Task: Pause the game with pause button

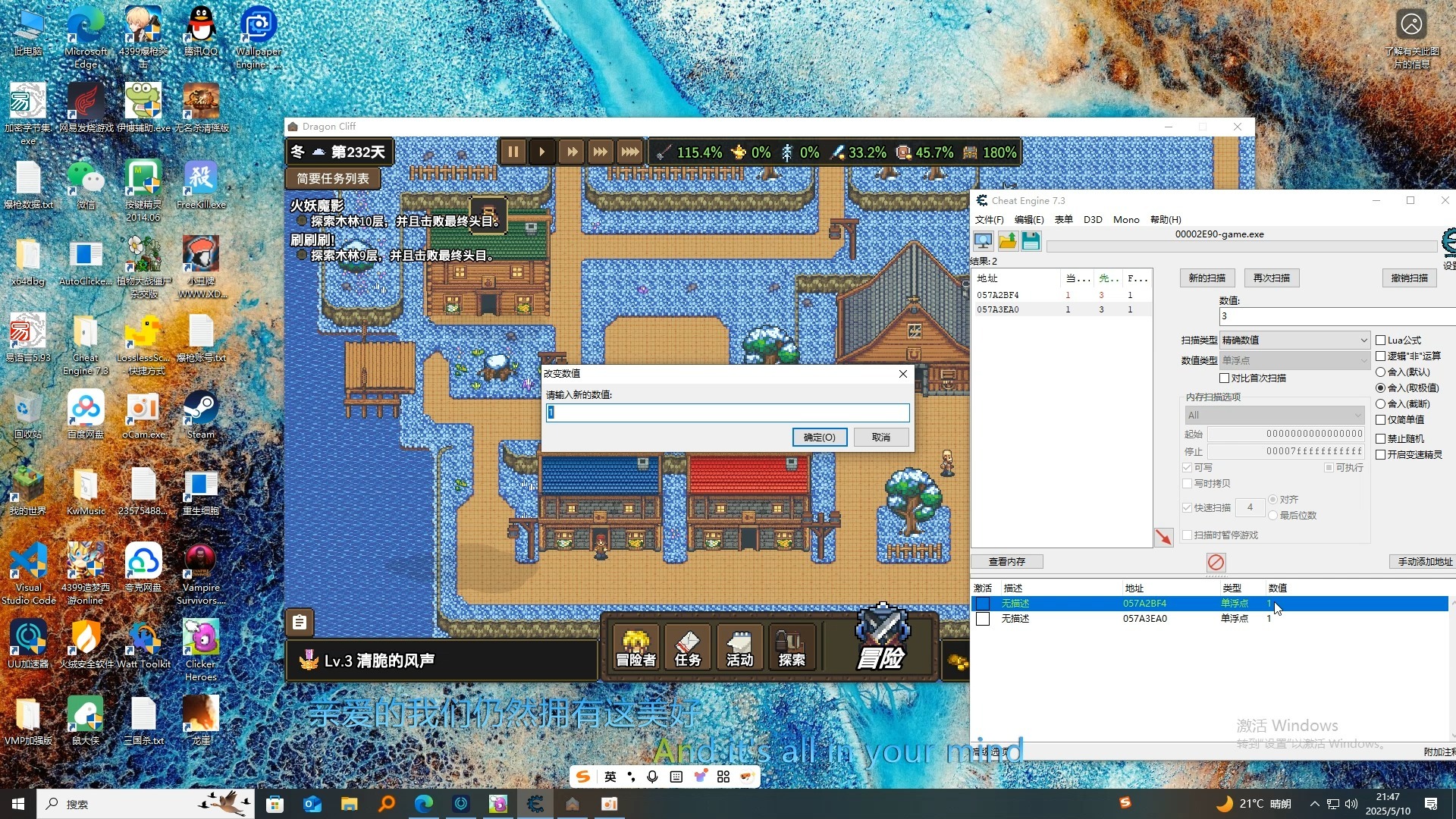Action: point(513,152)
